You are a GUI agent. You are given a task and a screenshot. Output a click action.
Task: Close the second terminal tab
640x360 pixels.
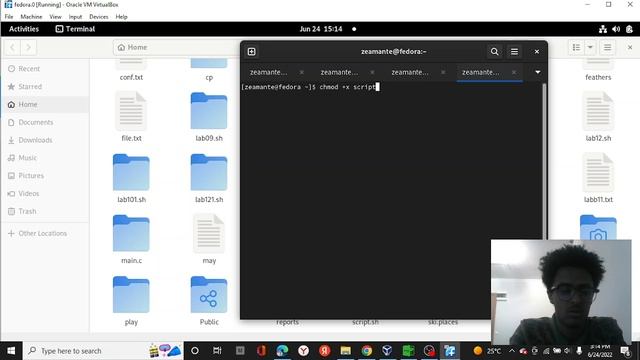coord(372,72)
